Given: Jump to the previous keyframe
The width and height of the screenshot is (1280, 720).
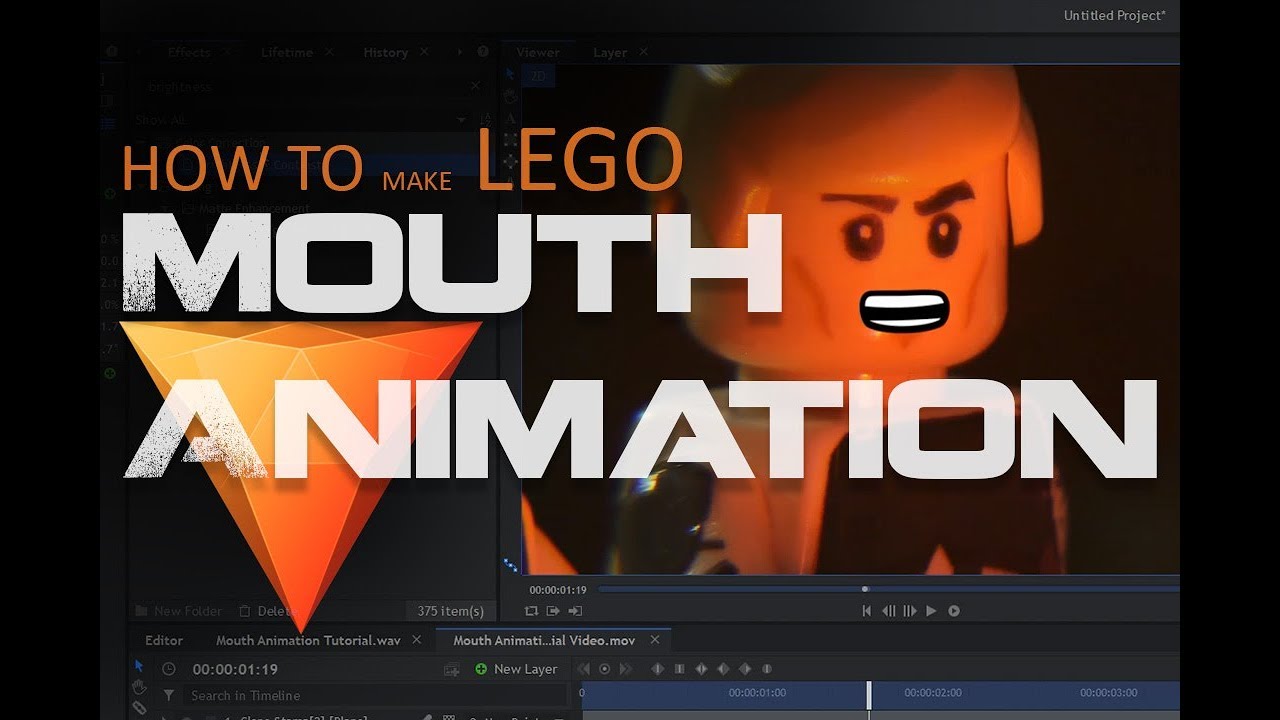Looking at the screenshot, I should [584, 669].
